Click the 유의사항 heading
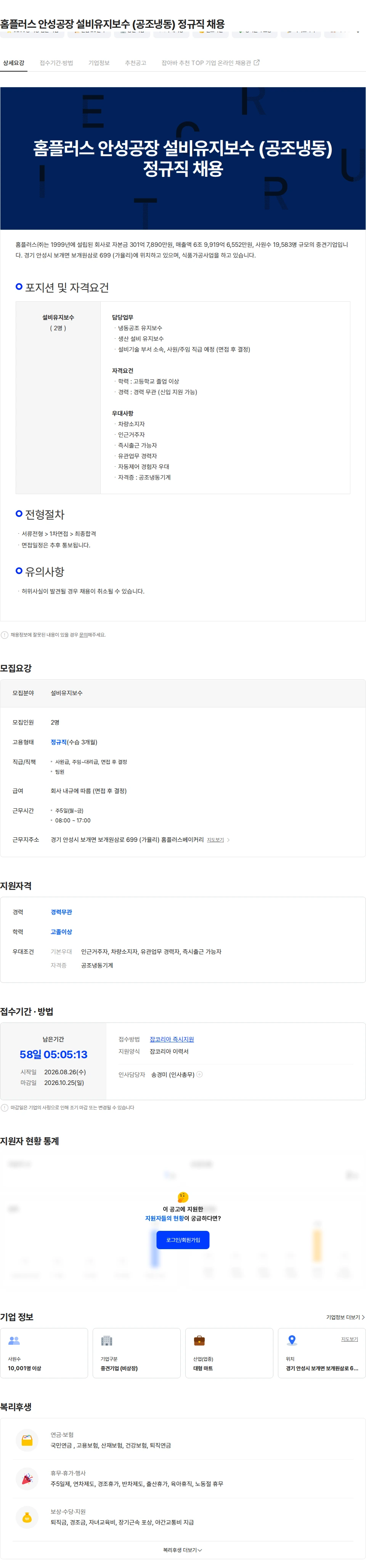 (45, 571)
